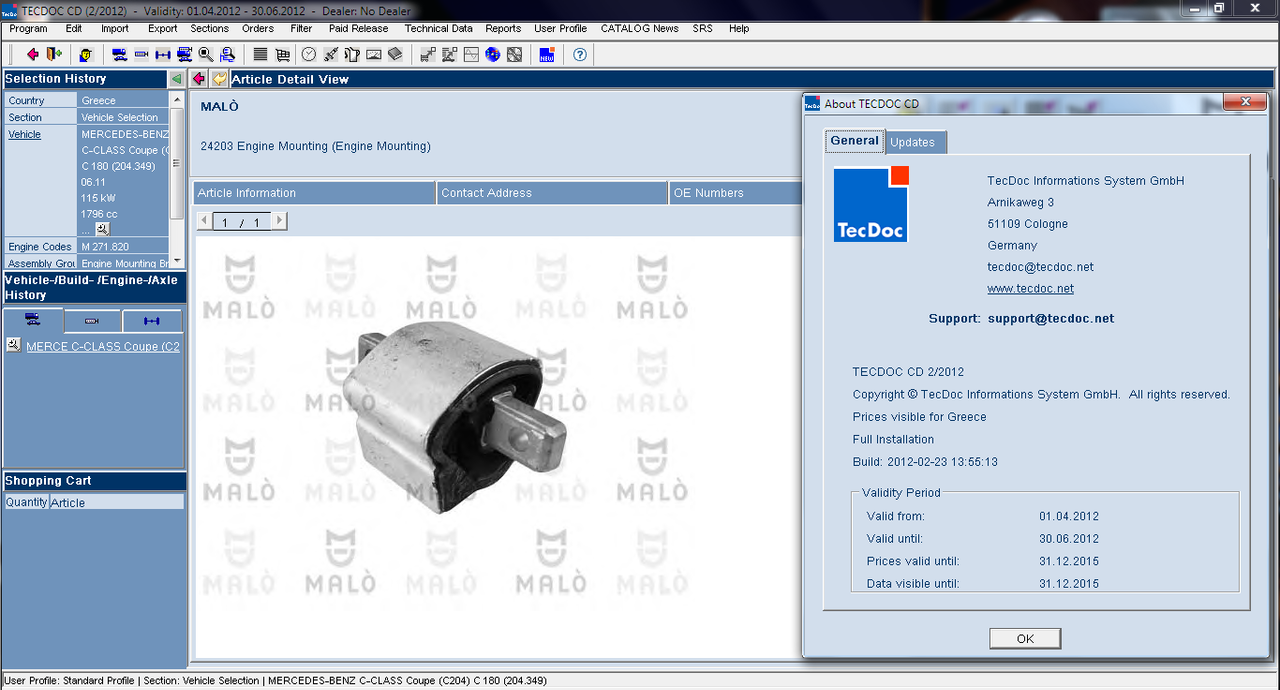1280x690 pixels.
Task: Click OK in the About TECDOC CD dialog
Action: point(1025,638)
